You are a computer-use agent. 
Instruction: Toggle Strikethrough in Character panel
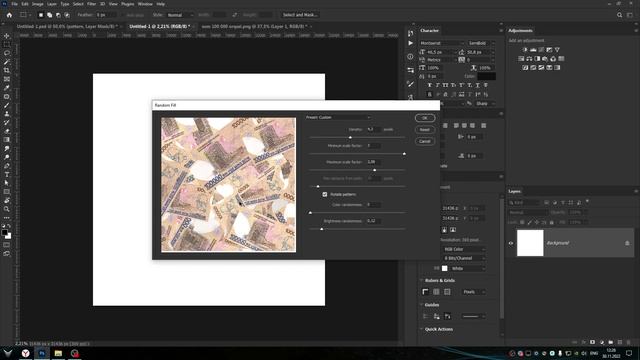pyautogui.click(x=486, y=85)
